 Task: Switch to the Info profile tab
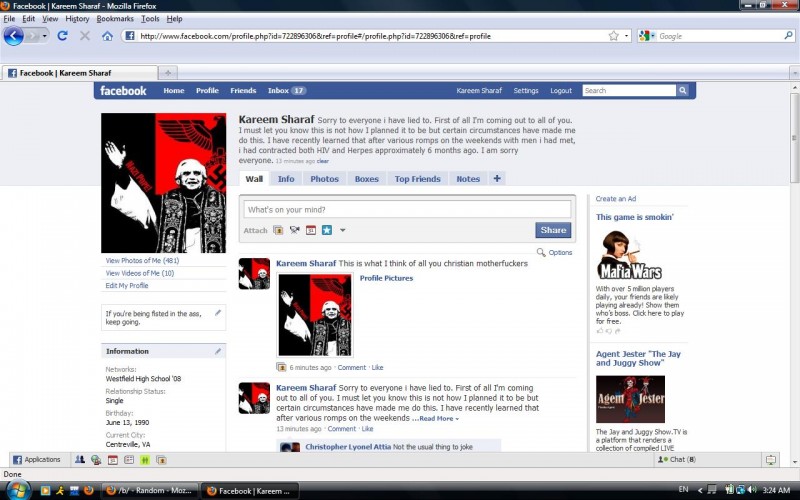[286, 179]
